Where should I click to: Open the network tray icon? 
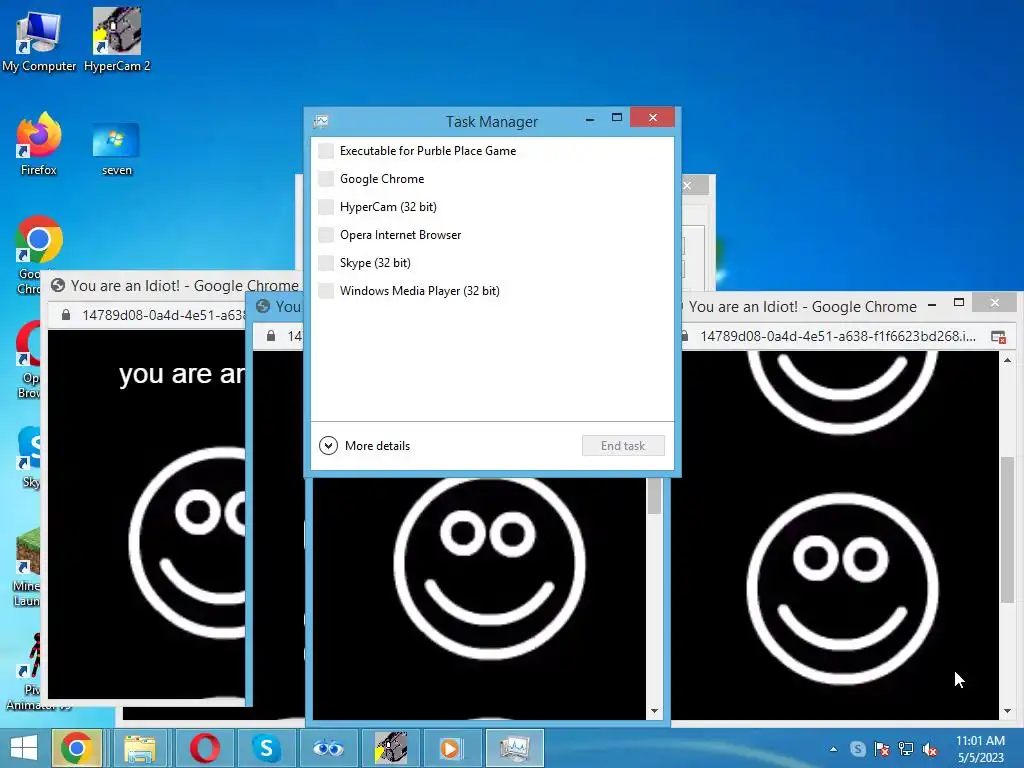click(906, 749)
